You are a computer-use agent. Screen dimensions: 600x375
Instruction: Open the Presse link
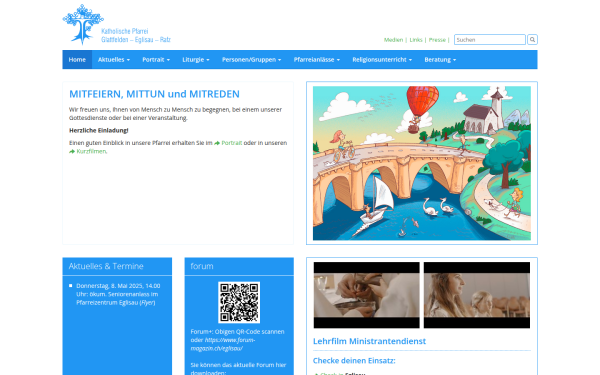pyautogui.click(x=437, y=40)
